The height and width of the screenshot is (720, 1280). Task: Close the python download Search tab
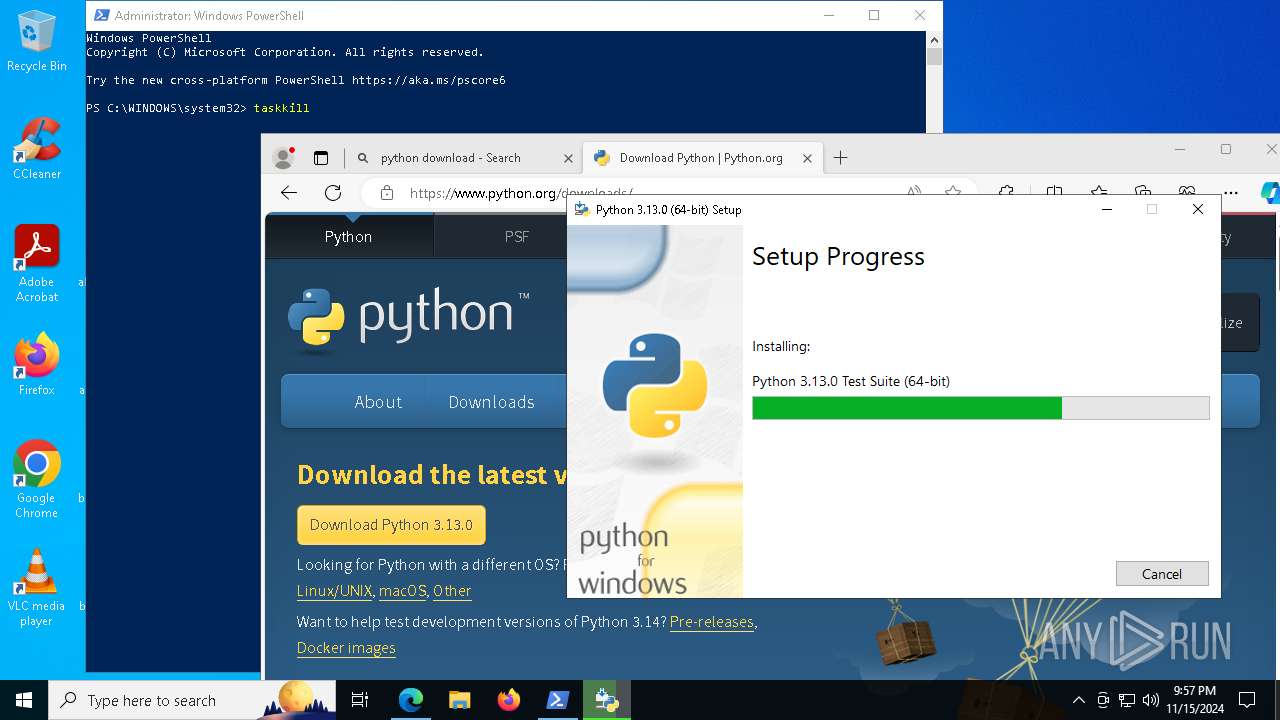tap(568, 158)
